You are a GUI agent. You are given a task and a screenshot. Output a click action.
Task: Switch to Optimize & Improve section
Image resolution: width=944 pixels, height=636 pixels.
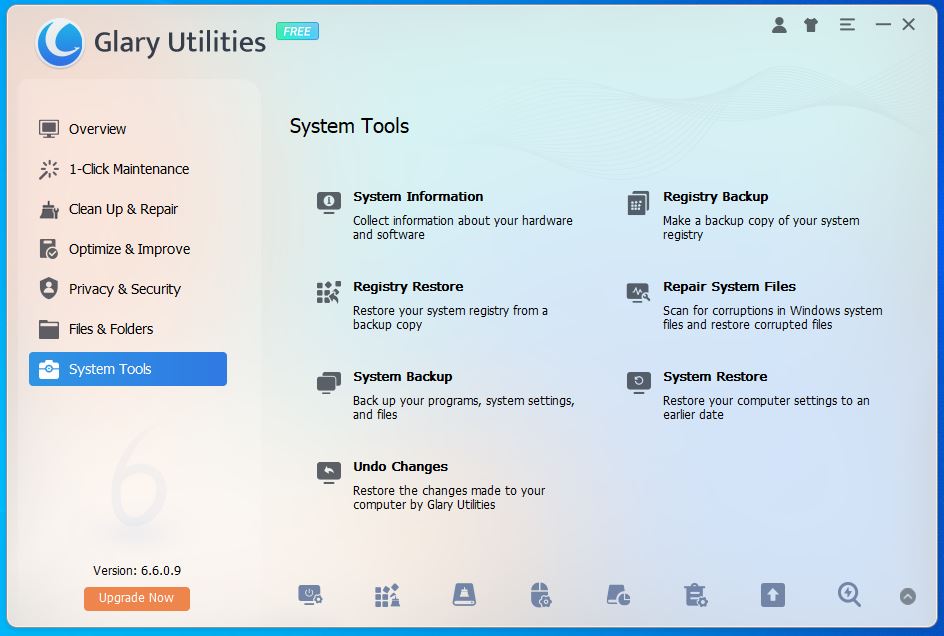[128, 249]
